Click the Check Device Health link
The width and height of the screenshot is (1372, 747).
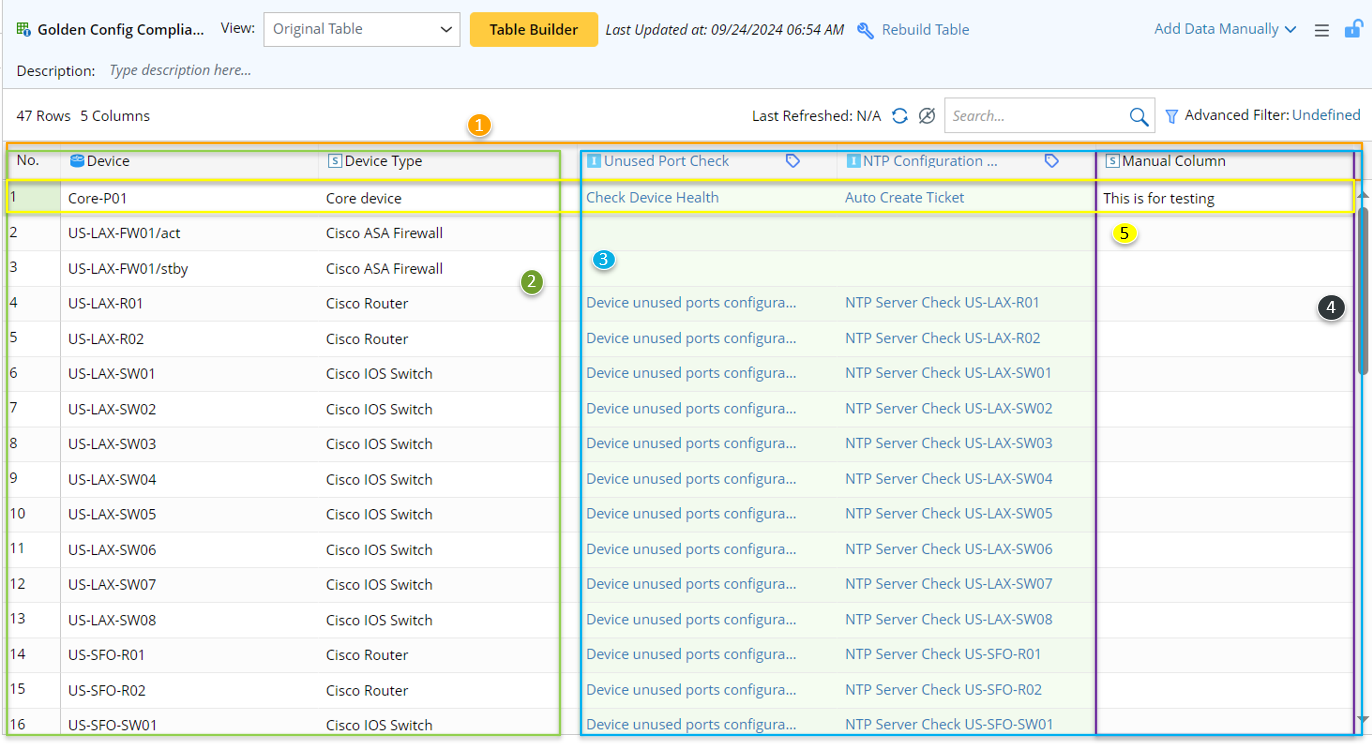point(652,198)
